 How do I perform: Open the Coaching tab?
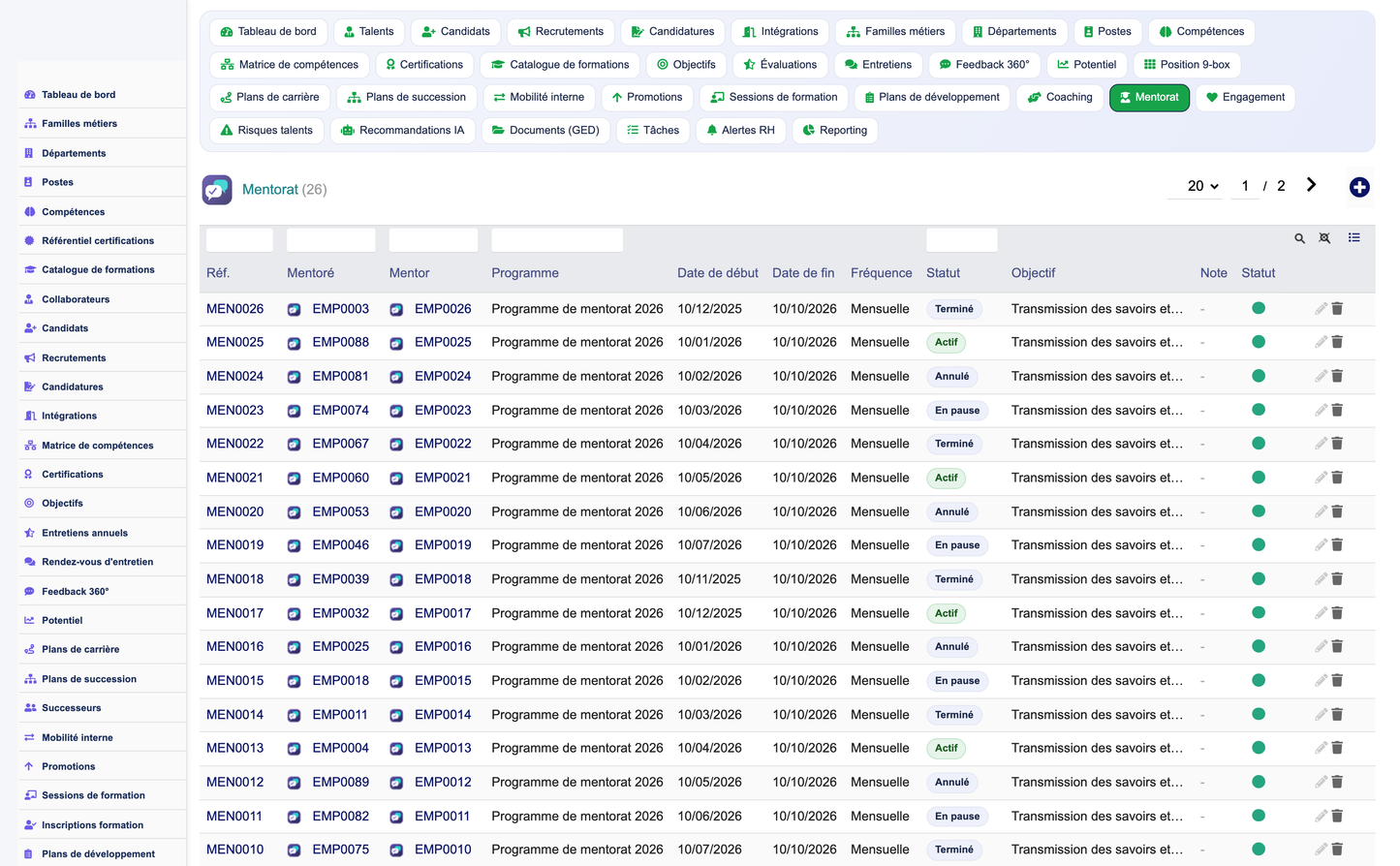(x=1060, y=97)
